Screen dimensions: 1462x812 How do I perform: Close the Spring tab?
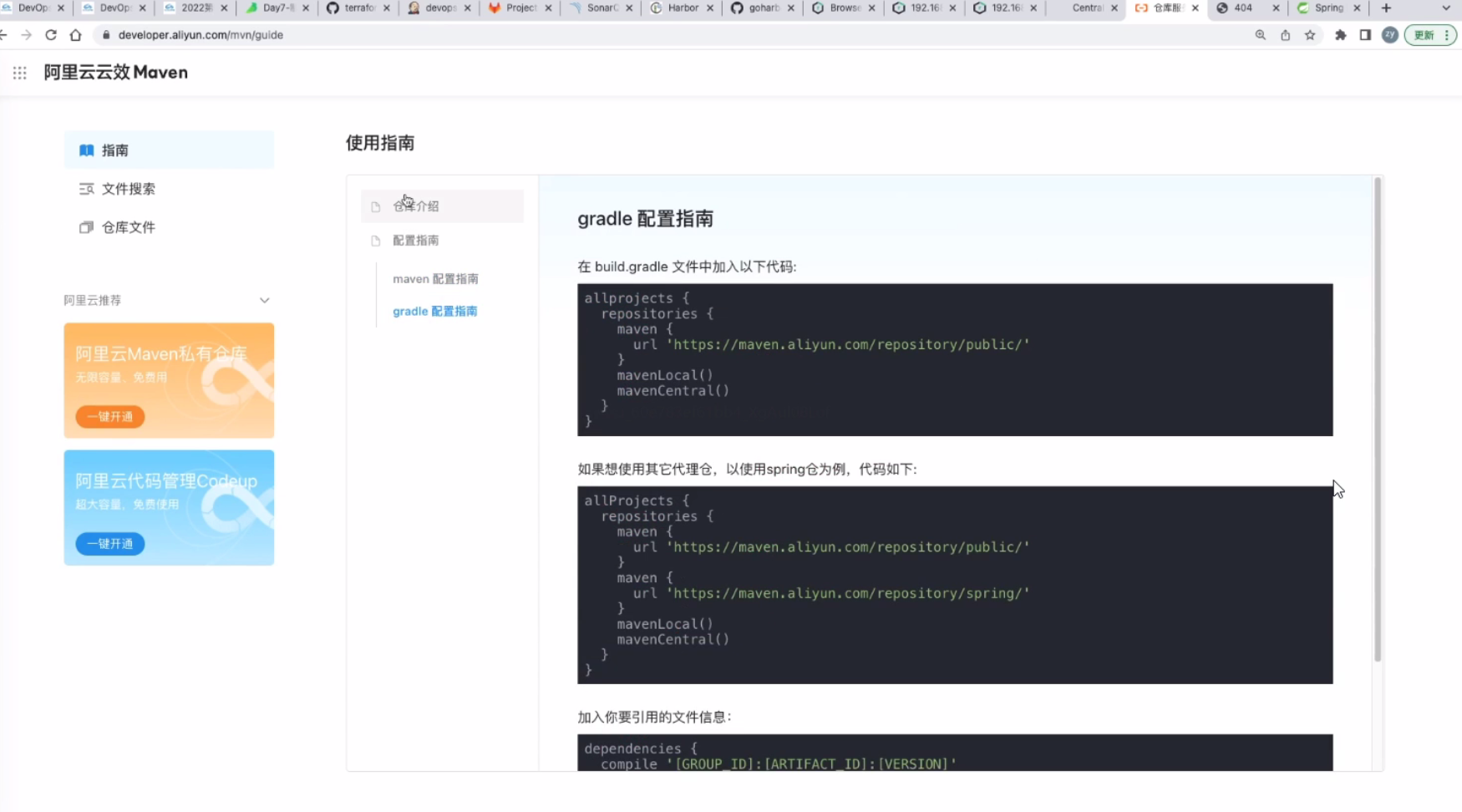[1357, 8]
